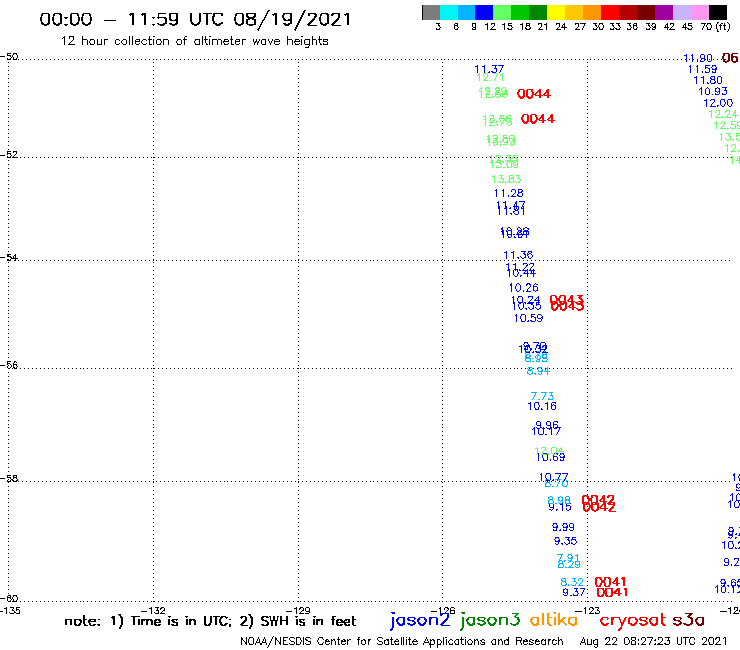740x650 pixels.
Task: Click wave height value 9.35
Action: [x=565, y=541]
